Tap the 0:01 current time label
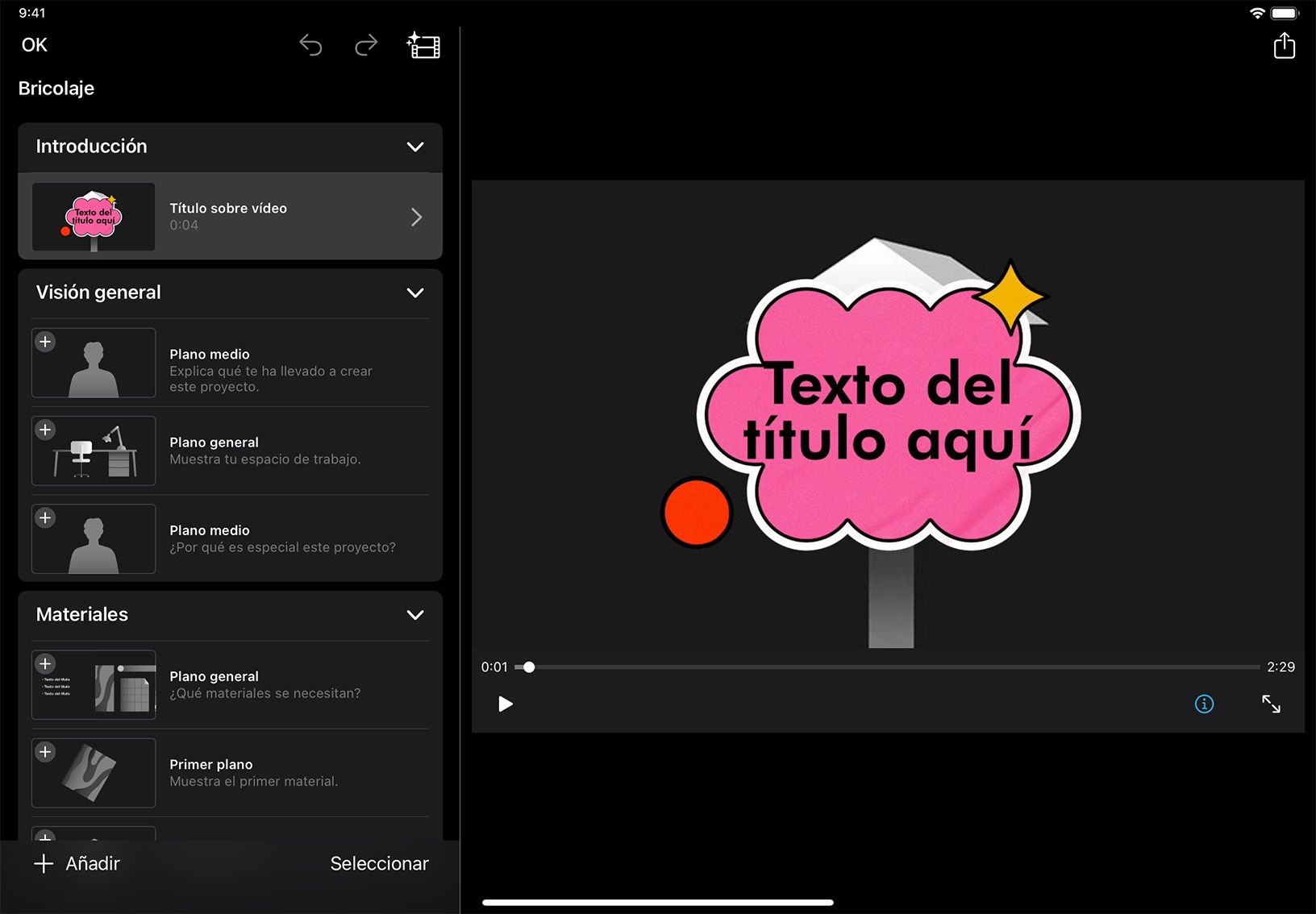 pos(494,667)
